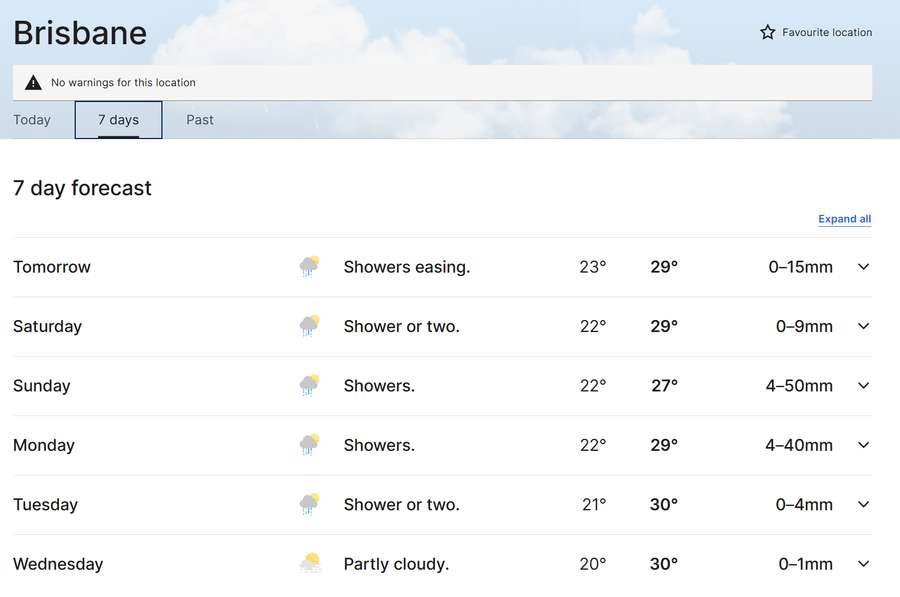This screenshot has height=597, width=900.
Task: Click the warning alert icon
Action: point(33,81)
